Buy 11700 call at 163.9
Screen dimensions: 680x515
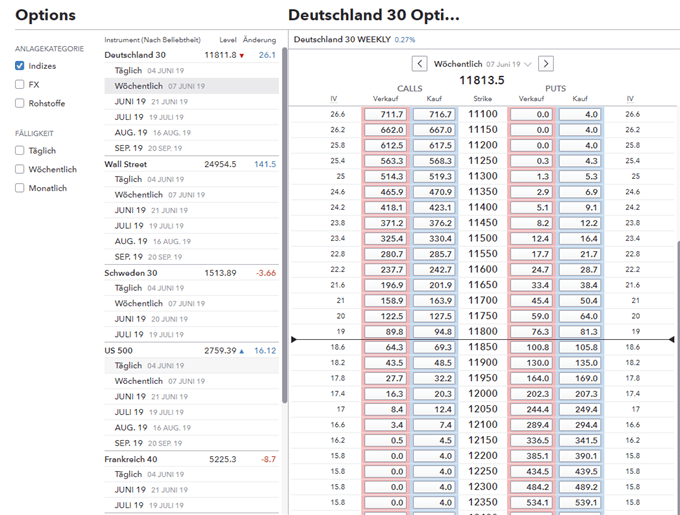click(x=434, y=301)
